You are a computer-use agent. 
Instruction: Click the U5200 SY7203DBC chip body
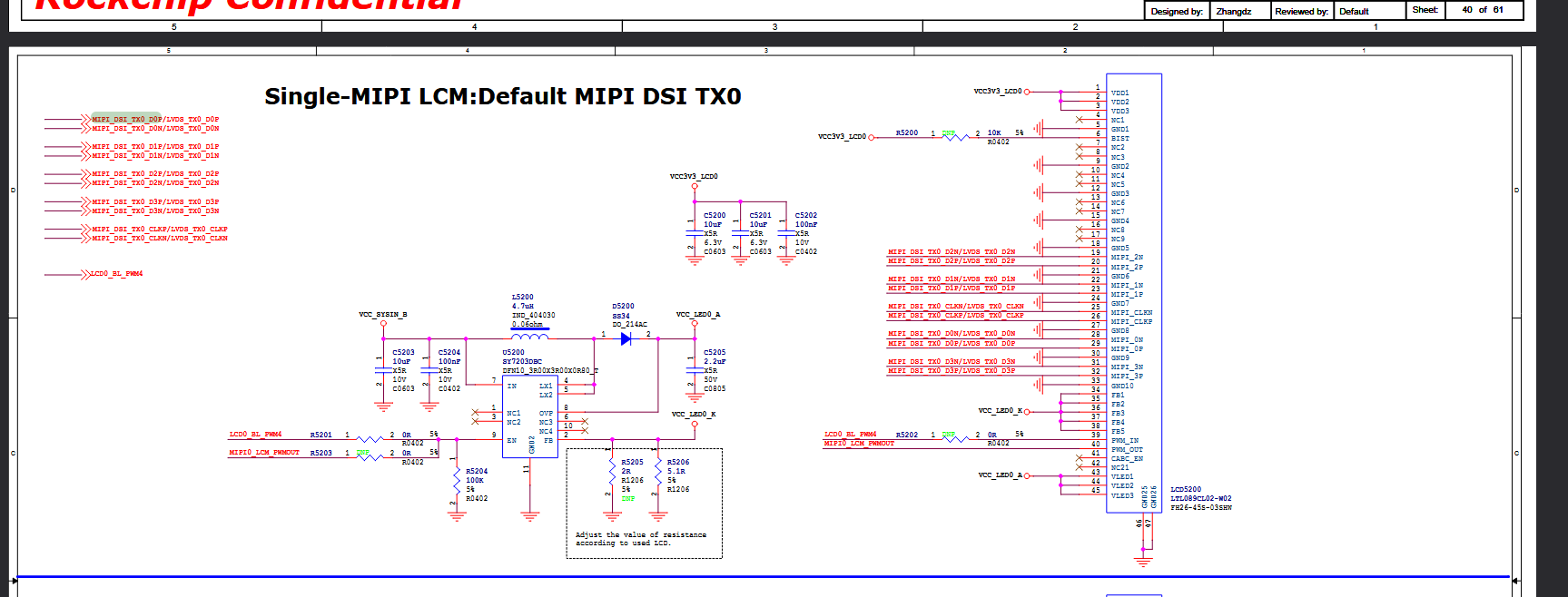coord(529,416)
